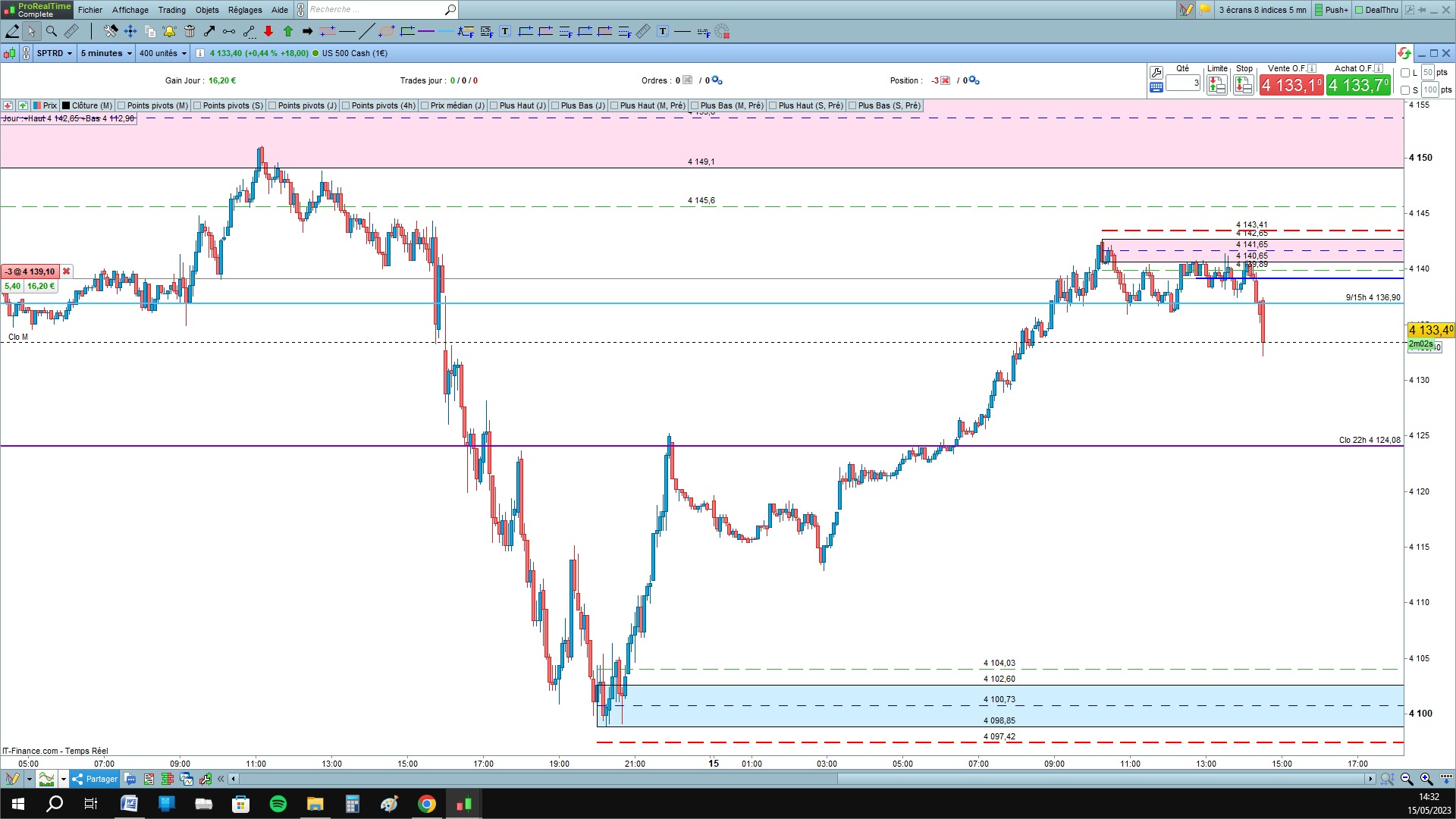Open the Réglages menu
1456x819 pixels.
(x=245, y=10)
